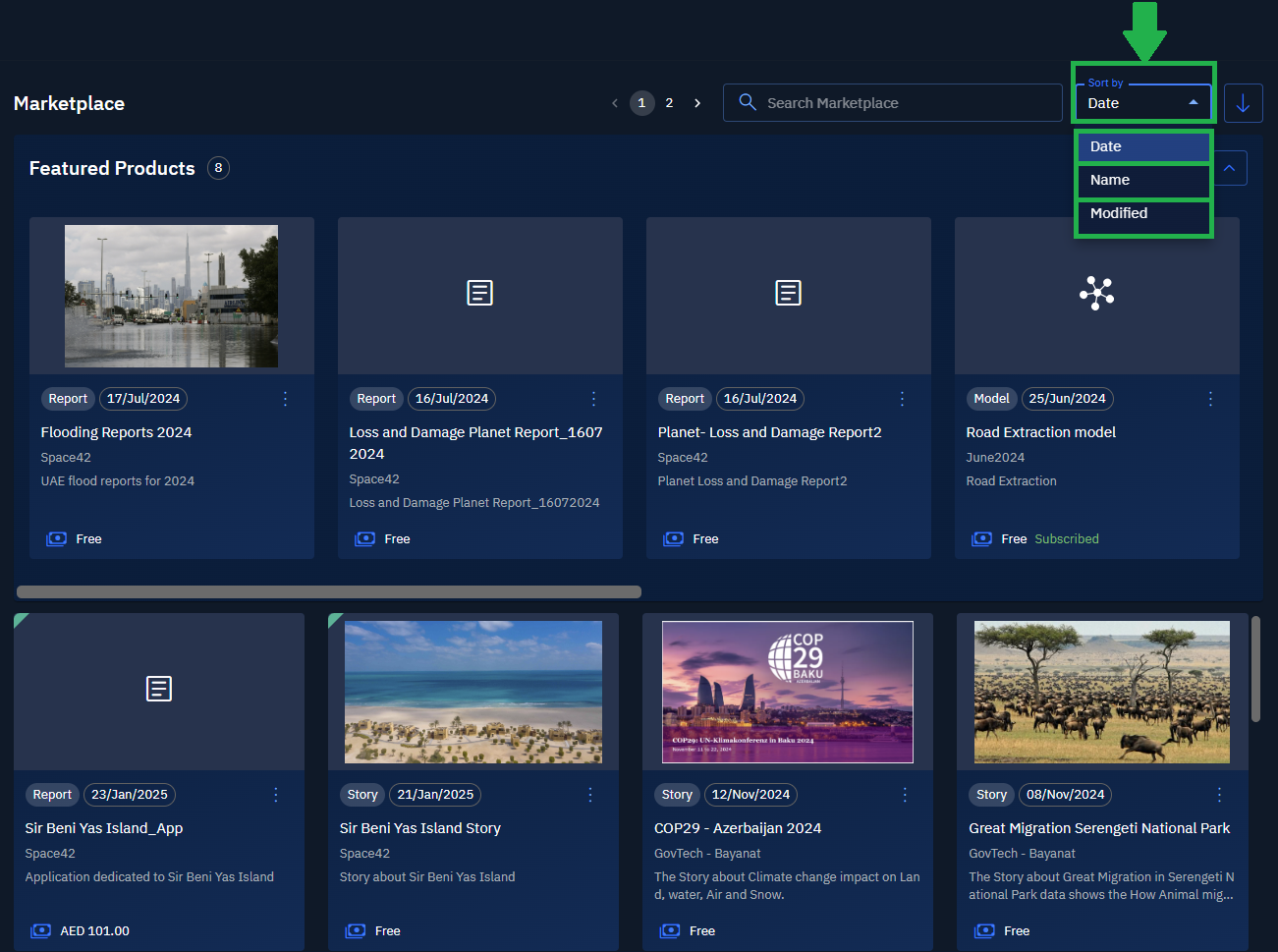Collapse the Featured Products section chevron

point(1229,168)
